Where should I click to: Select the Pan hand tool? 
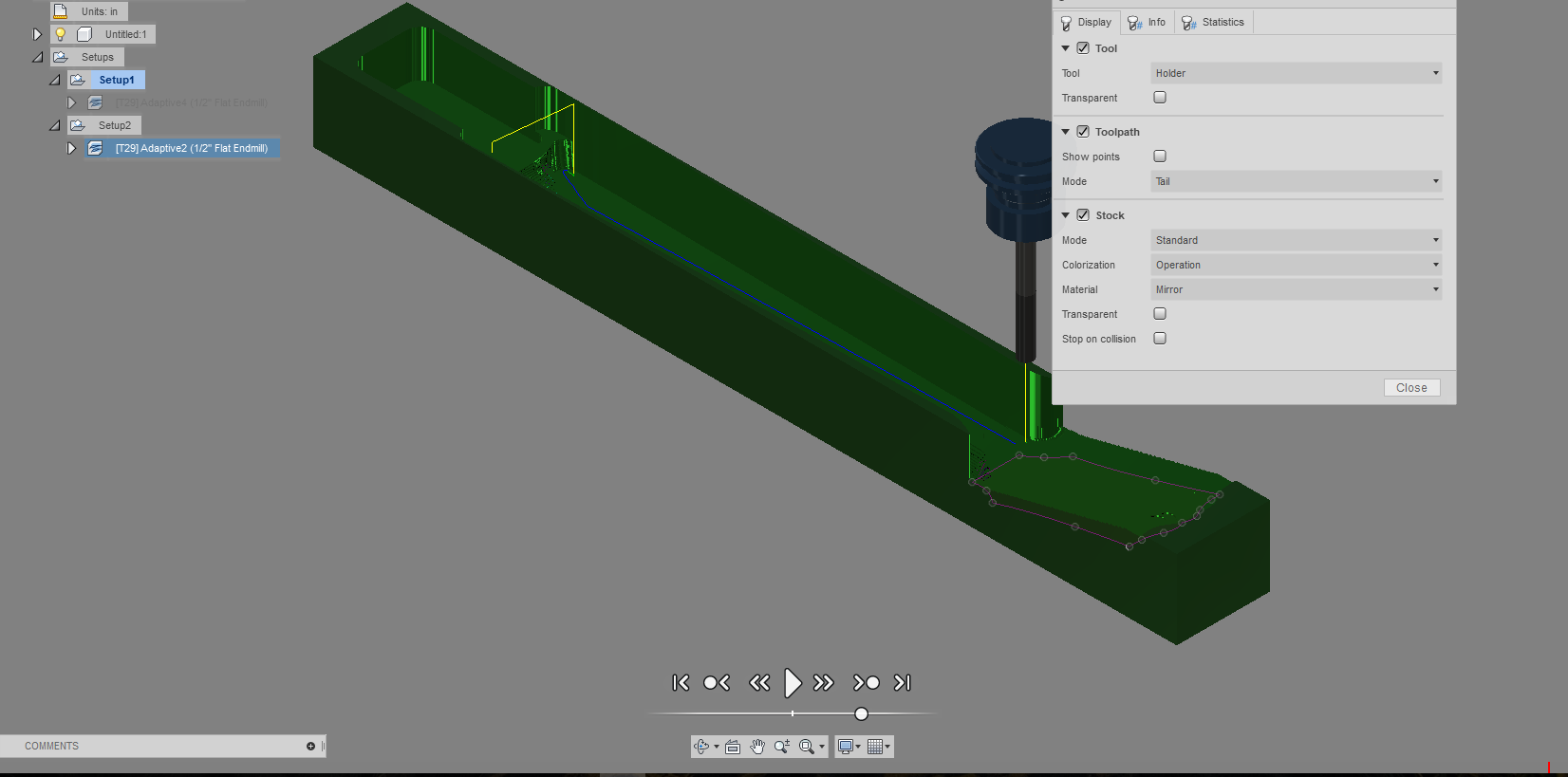[757, 747]
